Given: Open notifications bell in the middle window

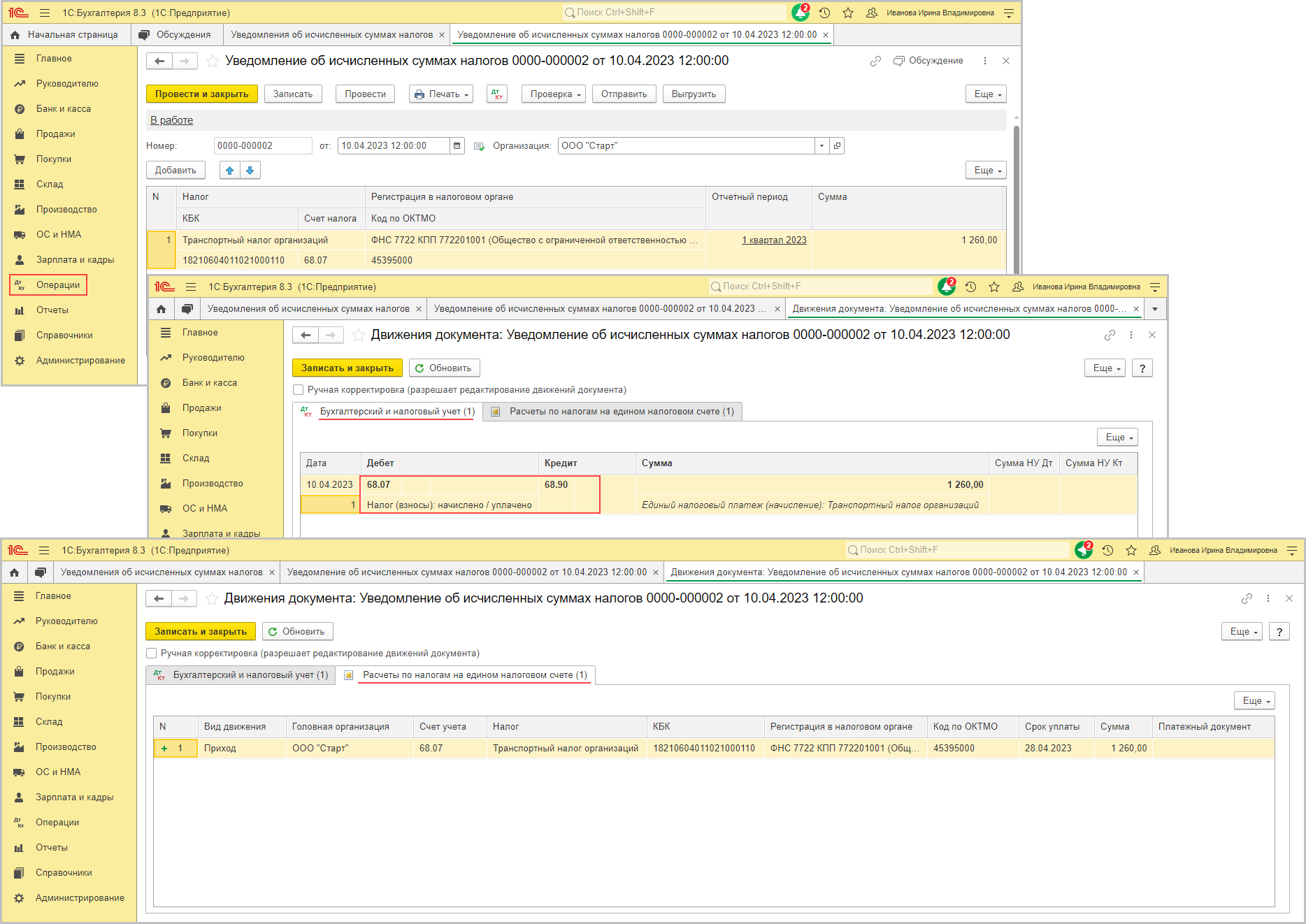Looking at the screenshot, I should [x=946, y=287].
